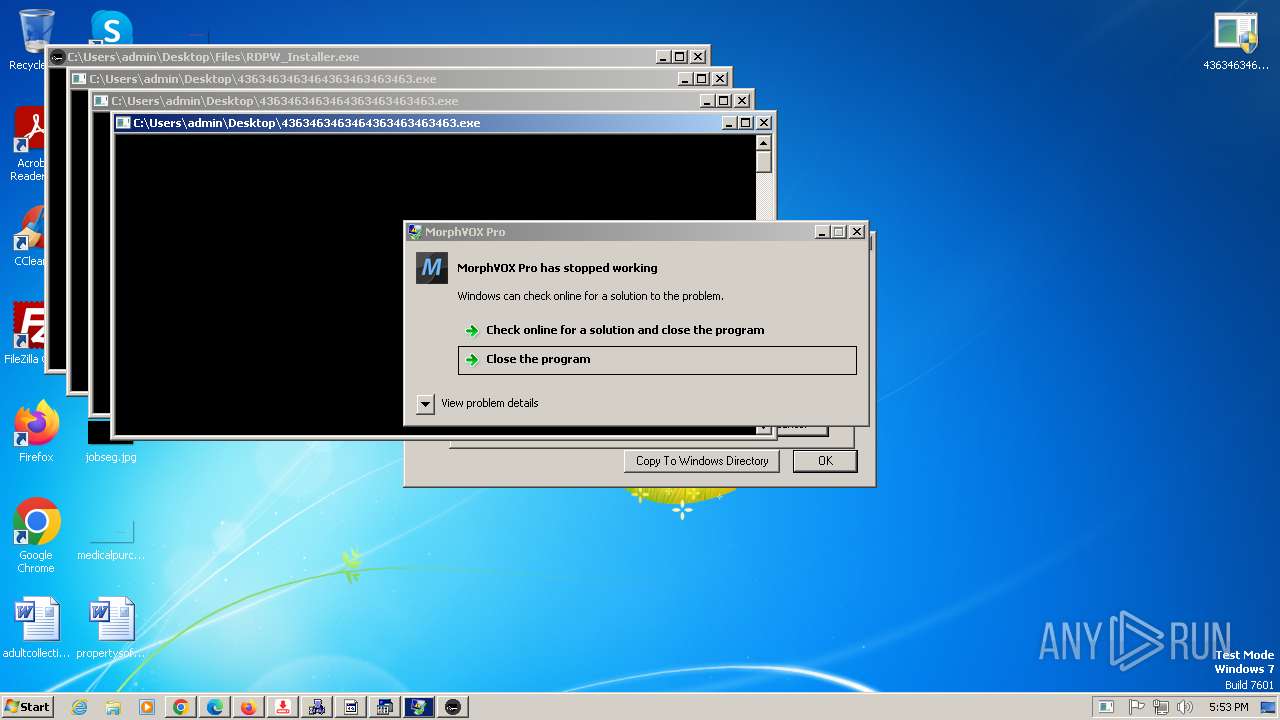This screenshot has height=720, width=1280.
Task: Click MorphVOX Pro taskbar button
Action: [x=419, y=707]
